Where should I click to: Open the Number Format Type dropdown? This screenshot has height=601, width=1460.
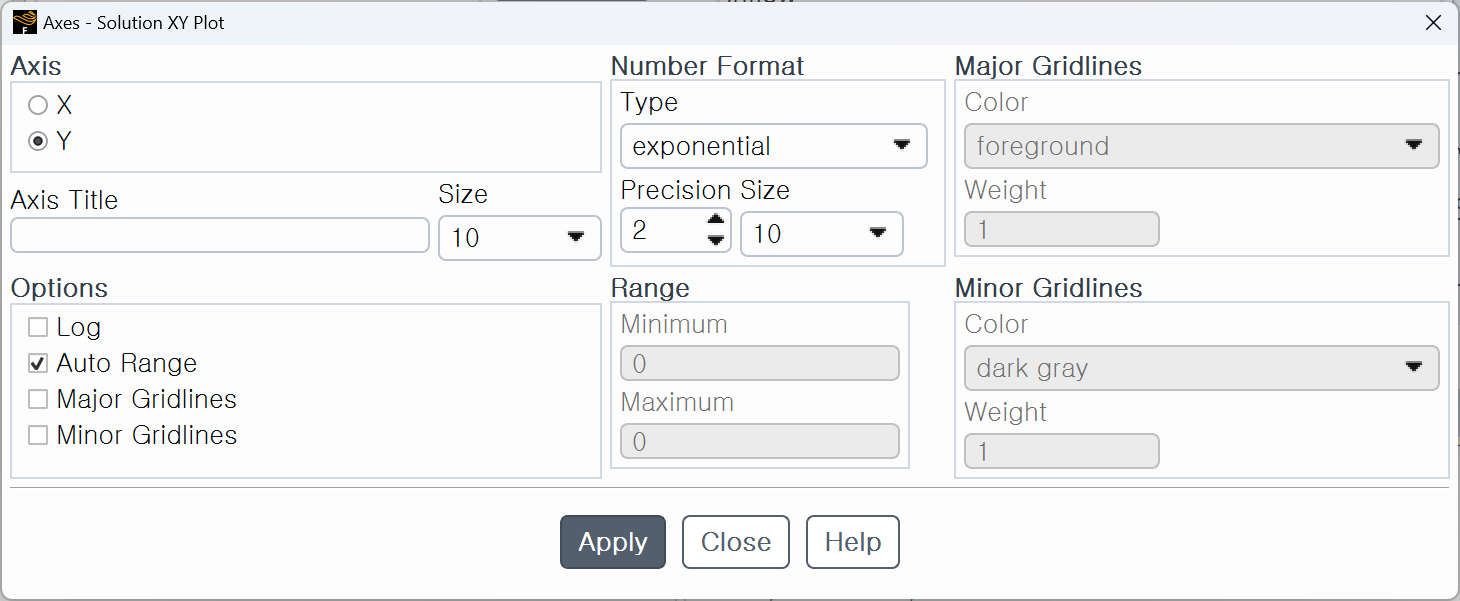coord(774,146)
